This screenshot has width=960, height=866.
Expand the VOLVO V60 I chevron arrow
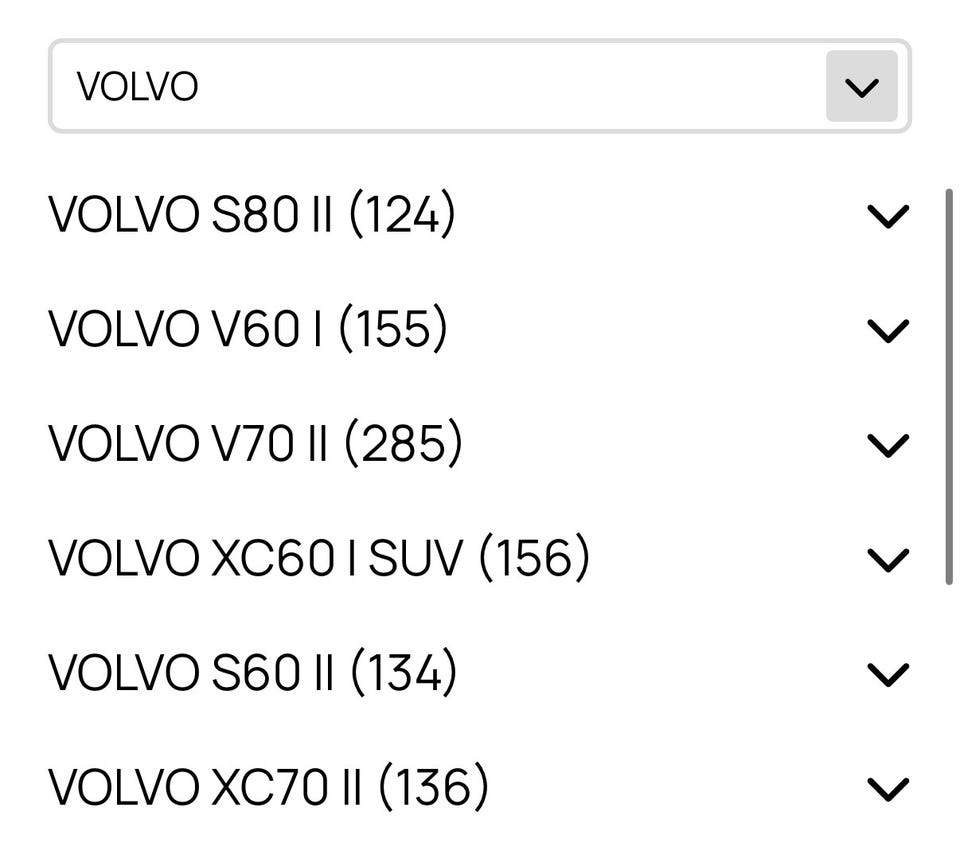pos(888,330)
